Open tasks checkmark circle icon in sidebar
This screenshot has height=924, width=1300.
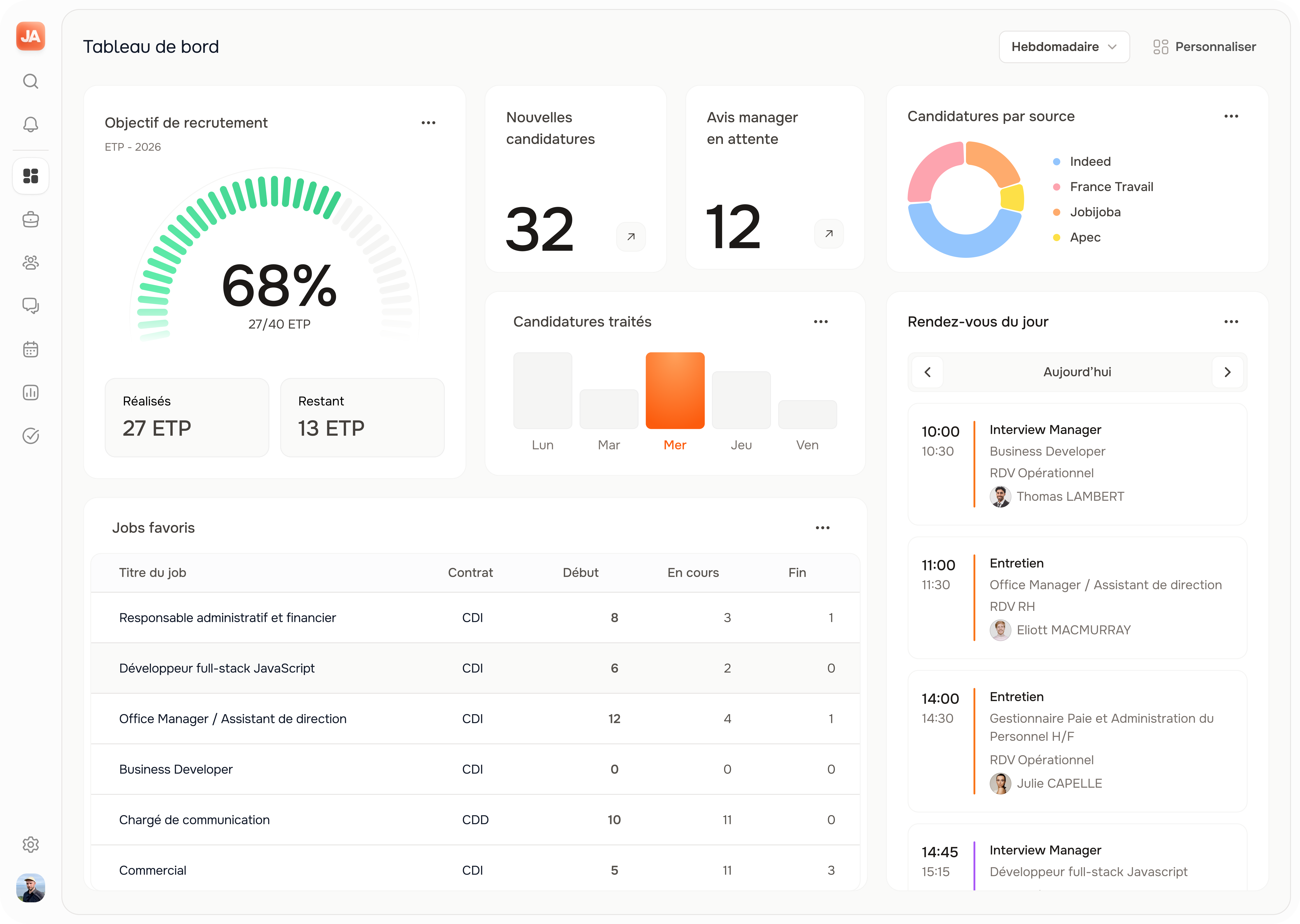point(31,436)
